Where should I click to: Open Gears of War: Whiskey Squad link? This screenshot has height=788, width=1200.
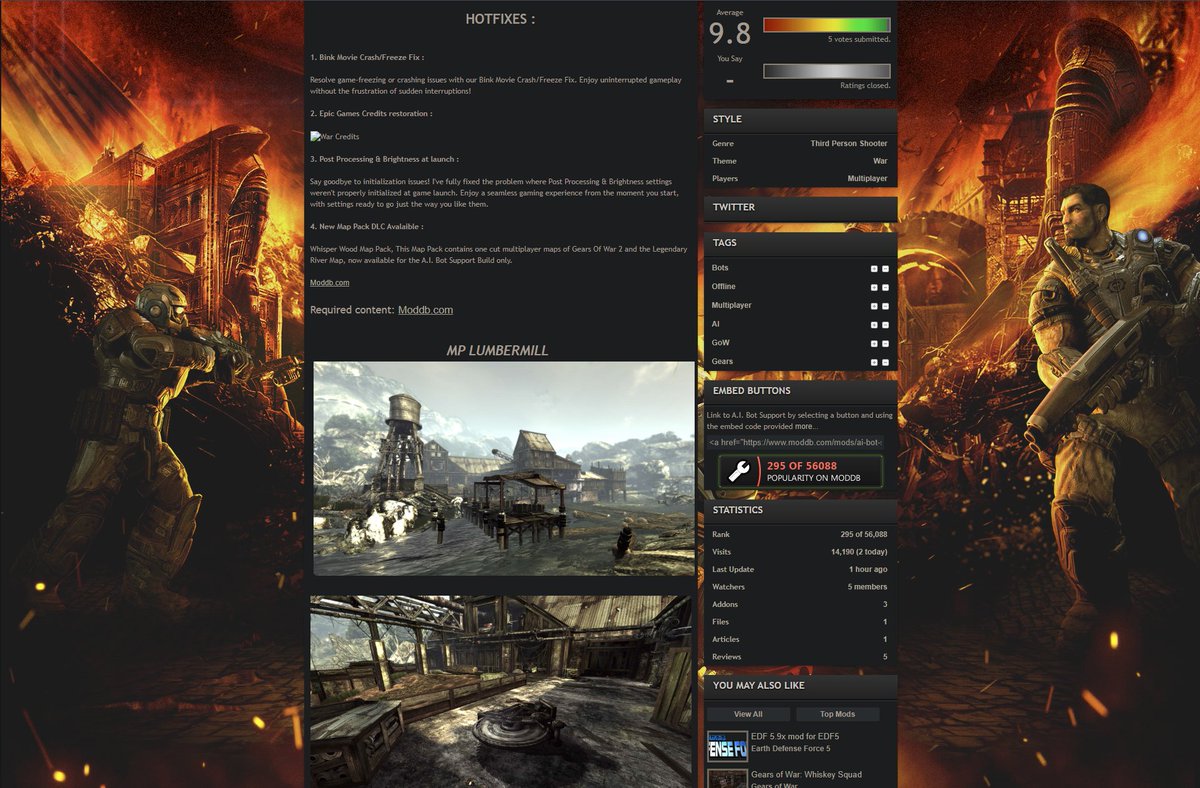click(806, 775)
